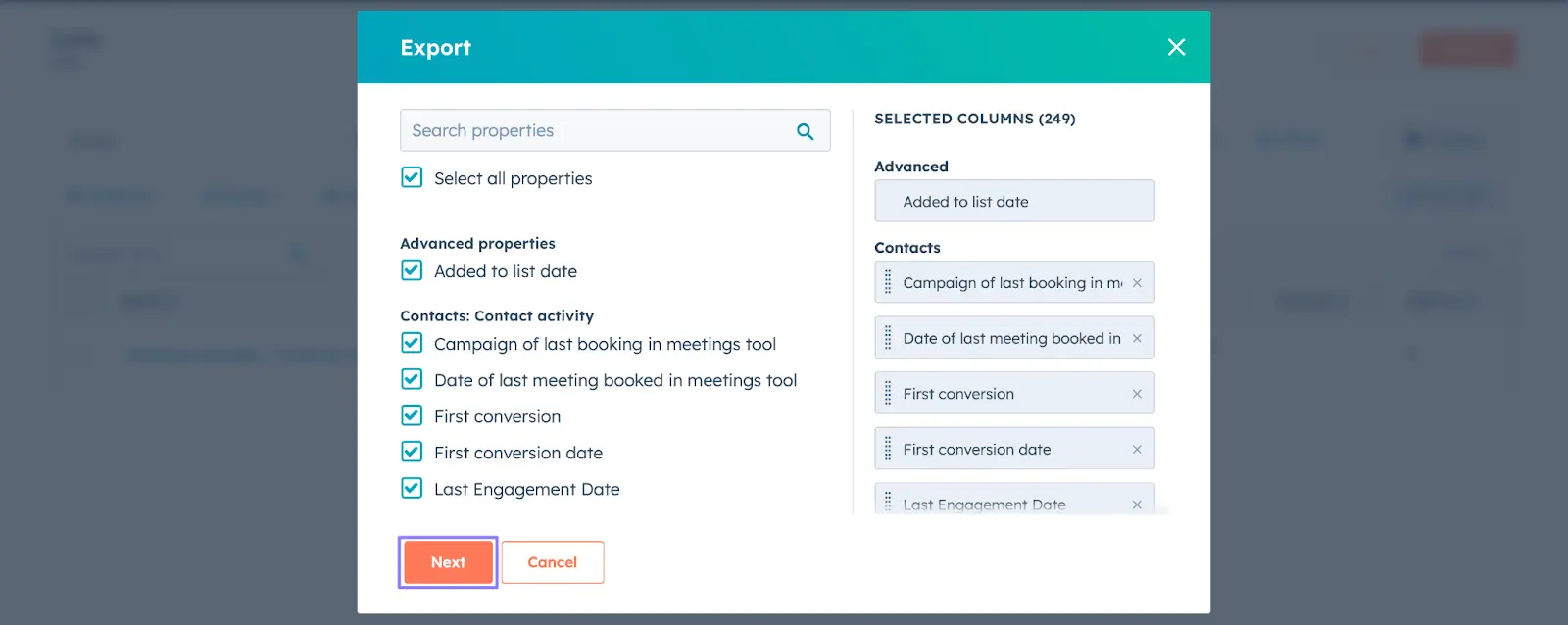This screenshot has width=1568, height=625.
Task: Click the Next button
Action: (x=448, y=562)
